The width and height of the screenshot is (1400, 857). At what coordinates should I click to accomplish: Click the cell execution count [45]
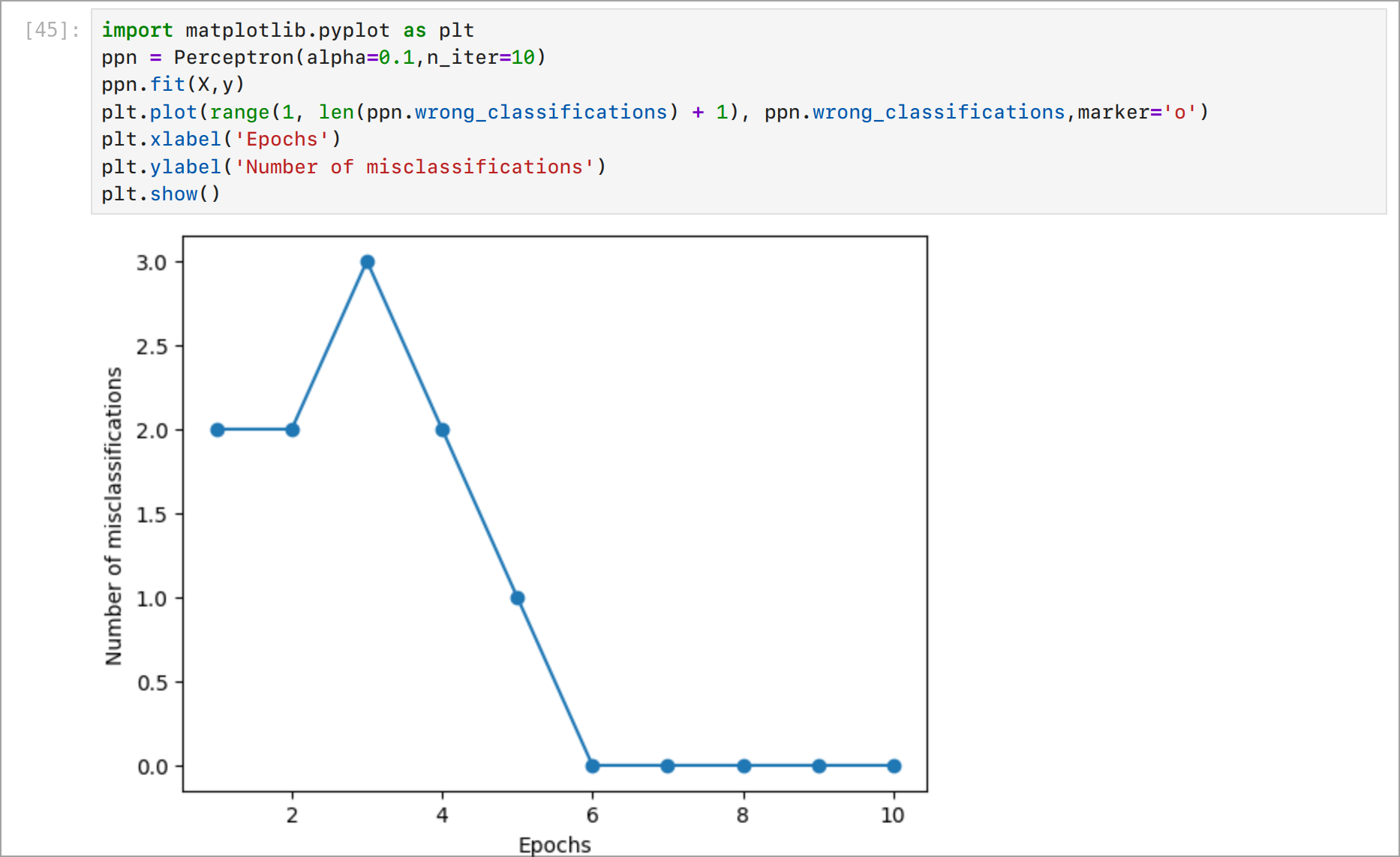[47, 30]
